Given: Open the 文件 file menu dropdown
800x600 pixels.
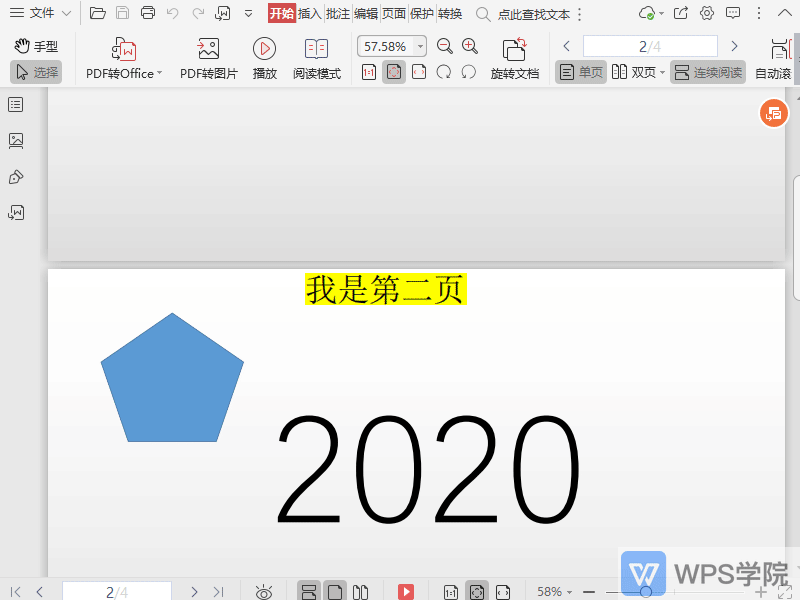Looking at the screenshot, I should point(42,14).
